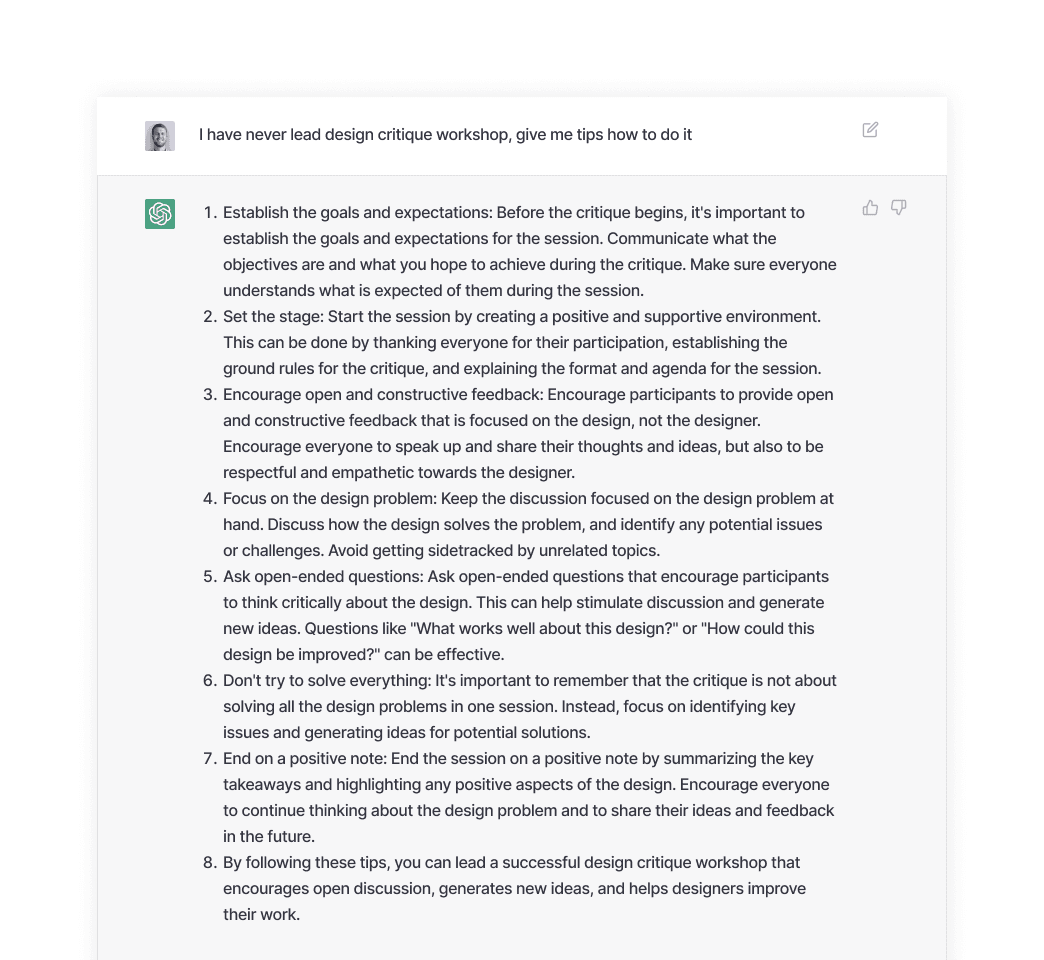This screenshot has width=1044, height=960.
Task: Click the edit message pencil icon
Action: (870, 130)
